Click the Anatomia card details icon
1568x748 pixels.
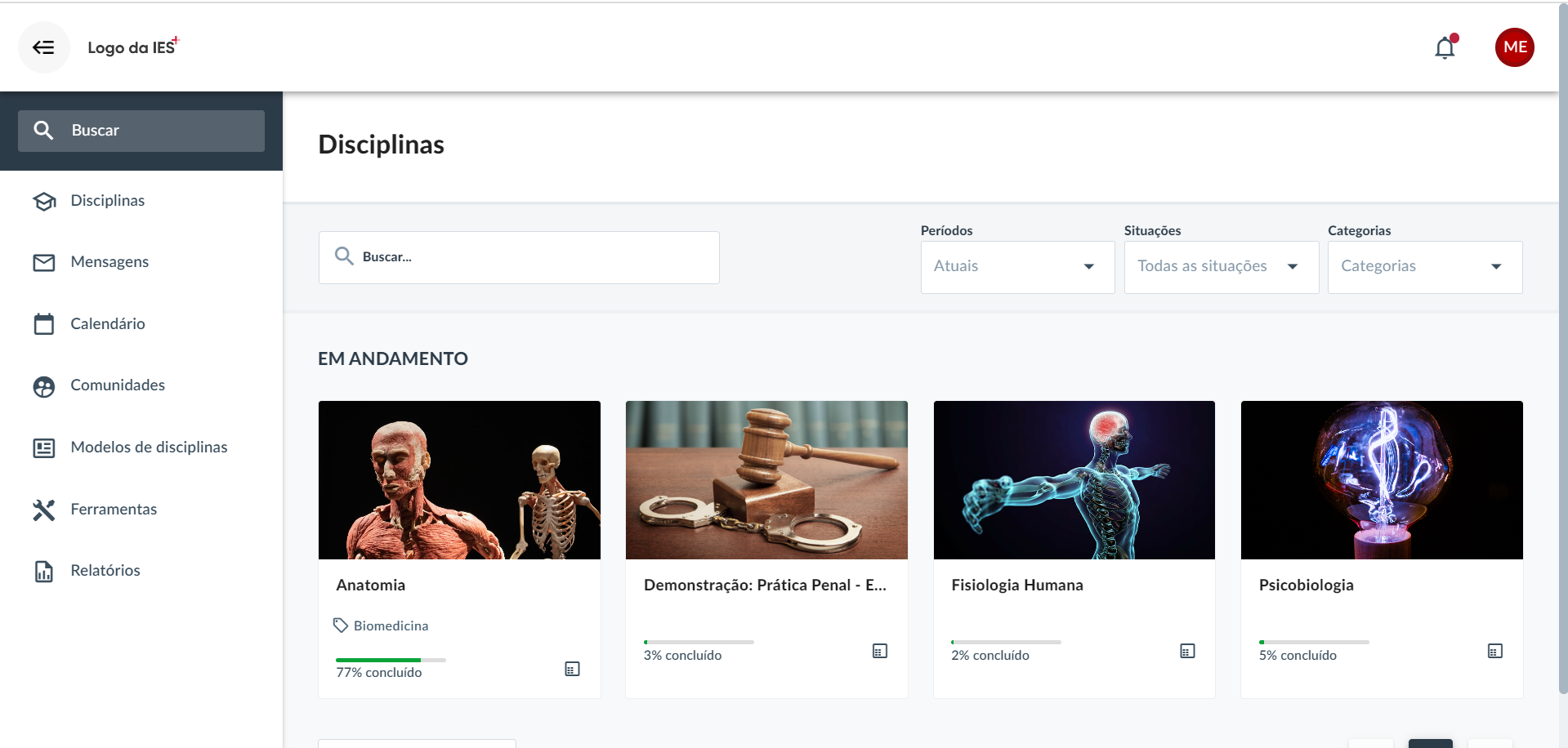572,669
